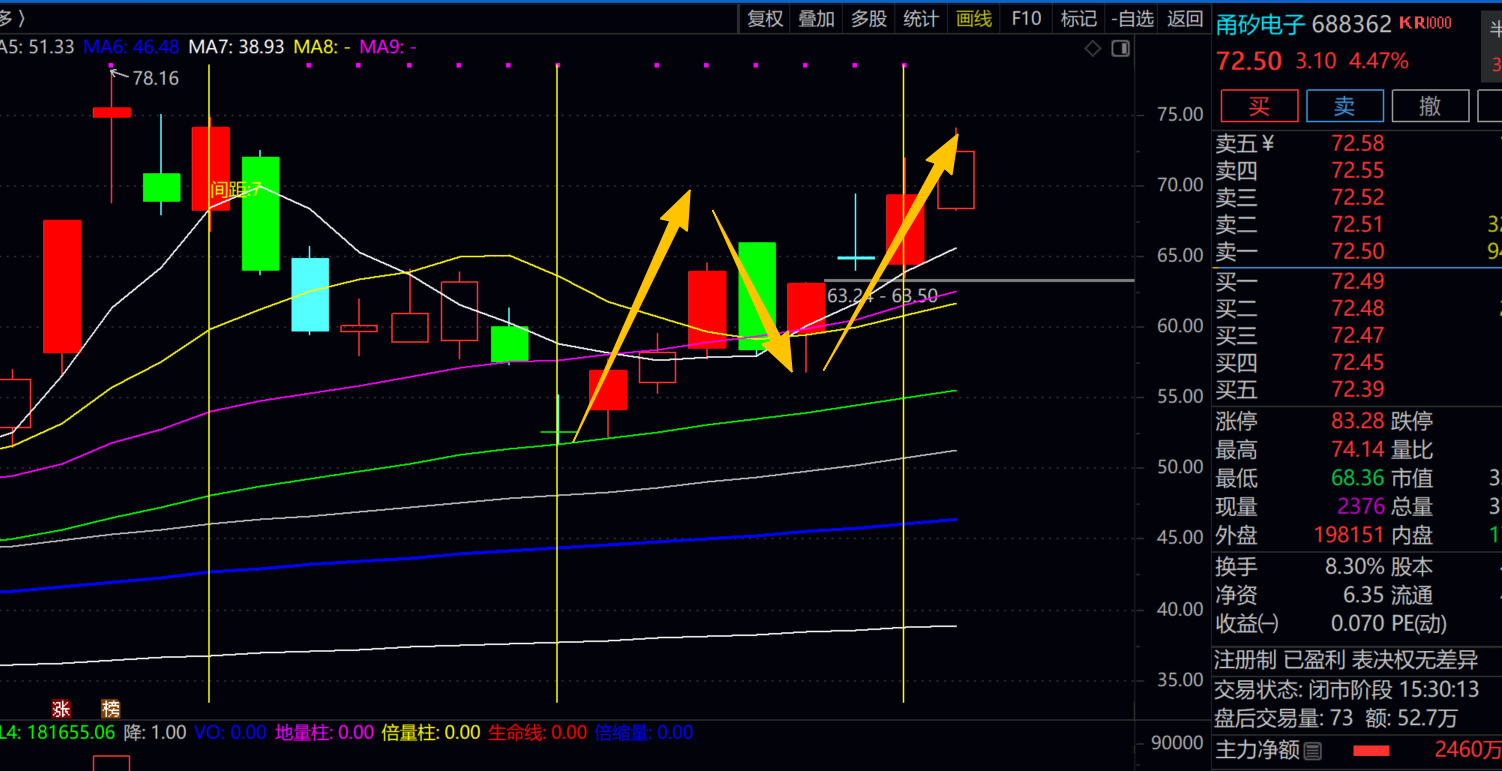Click the 最高 value 74.14
1502x771 pixels.
click(1357, 450)
